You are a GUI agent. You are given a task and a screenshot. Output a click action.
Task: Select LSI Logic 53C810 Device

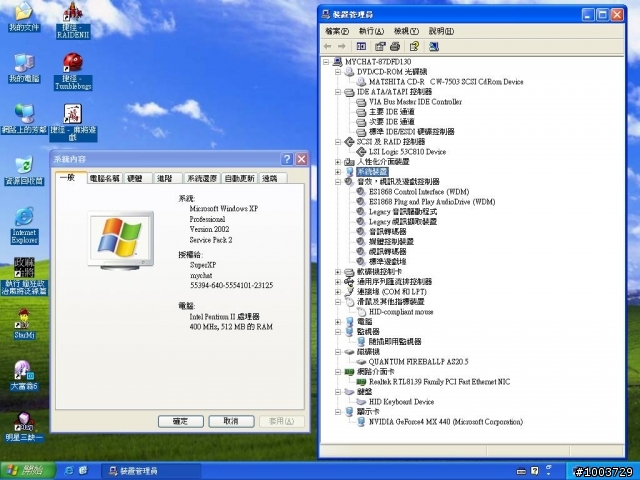407,152
